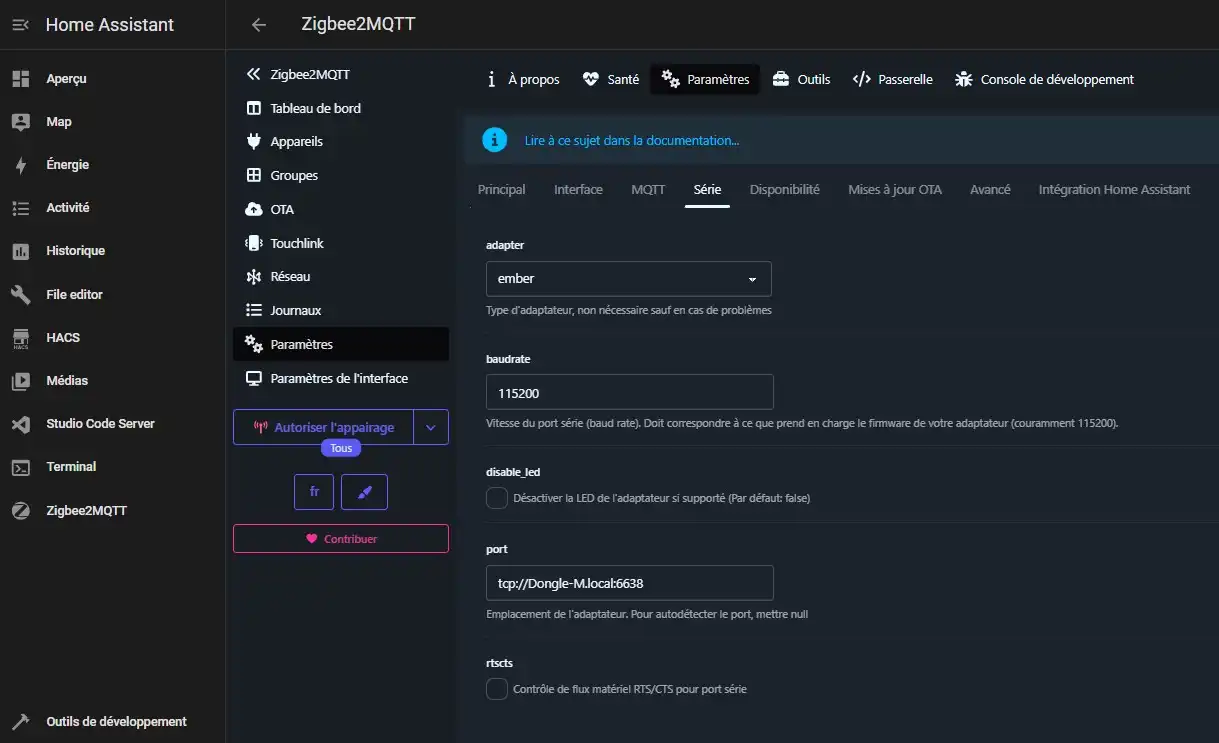The height and width of the screenshot is (743, 1219).
Task: Click the Contribuer button
Action: pyautogui.click(x=340, y=539)
